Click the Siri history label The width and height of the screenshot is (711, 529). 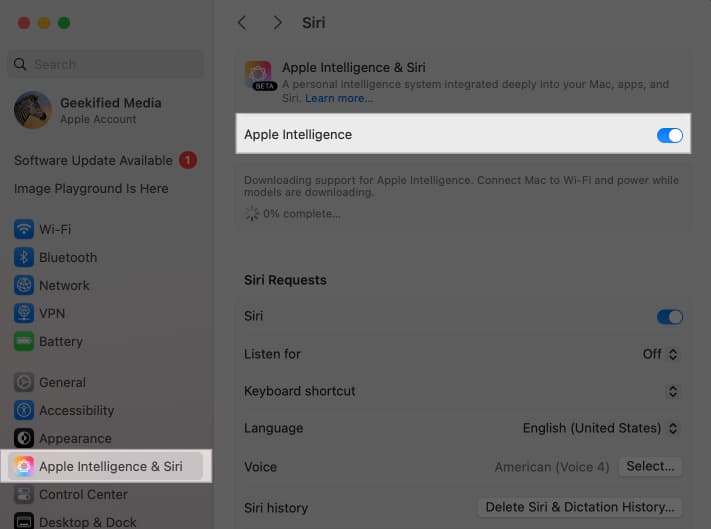[276, 508]
